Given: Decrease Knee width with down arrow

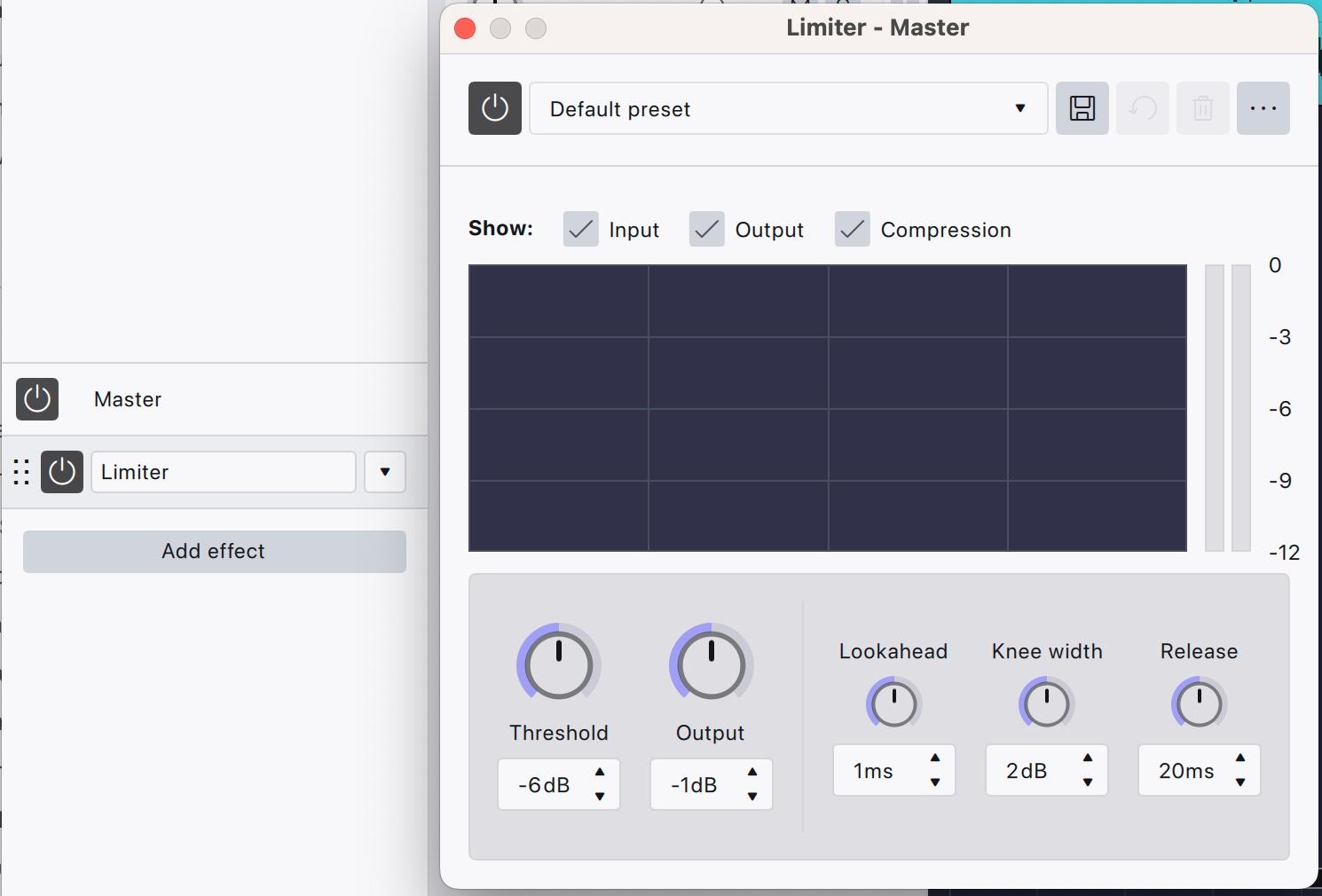Looking at the screenshot, I should coord(1088,782).
